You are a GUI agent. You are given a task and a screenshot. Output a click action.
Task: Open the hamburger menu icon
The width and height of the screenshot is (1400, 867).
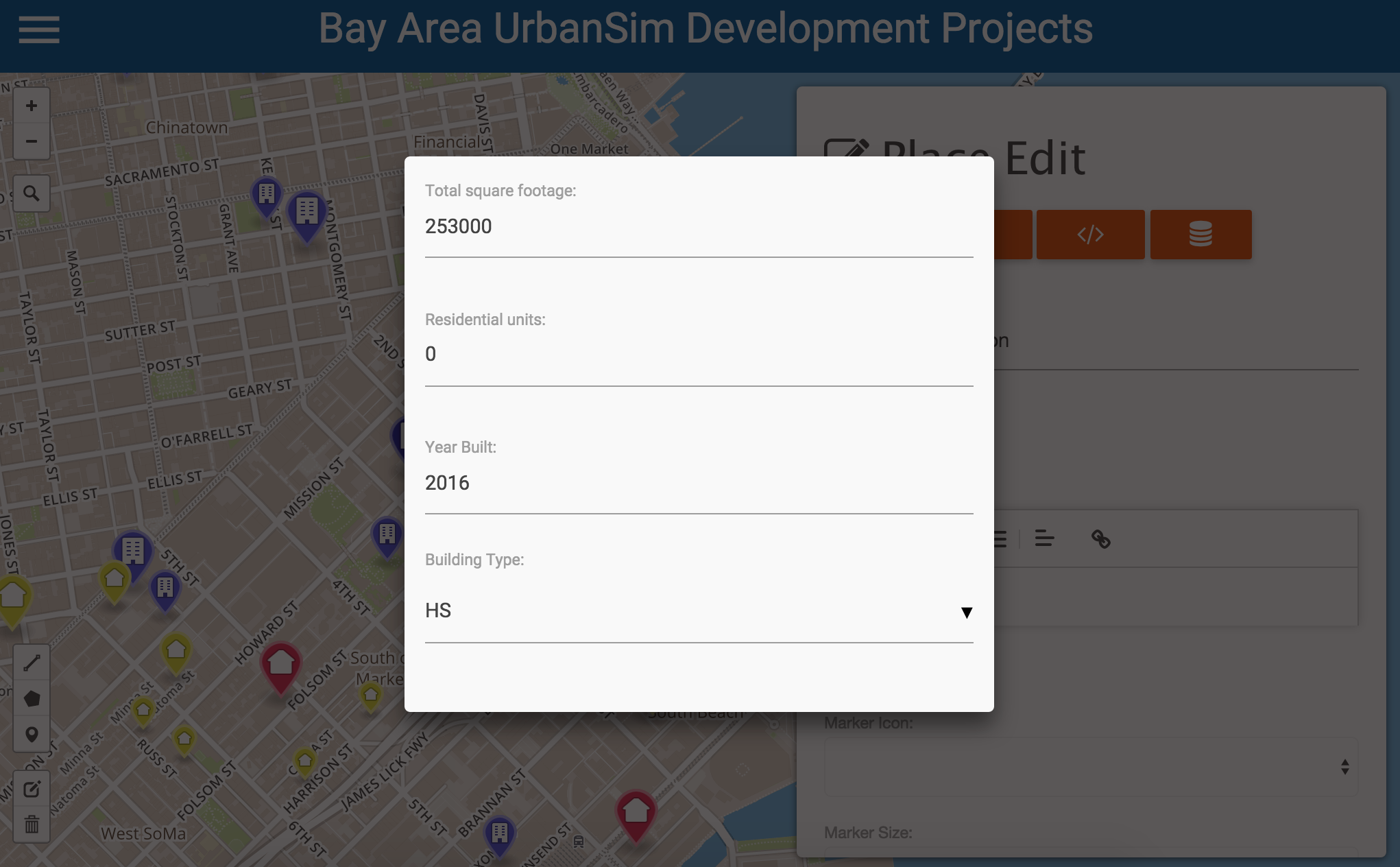39,30
